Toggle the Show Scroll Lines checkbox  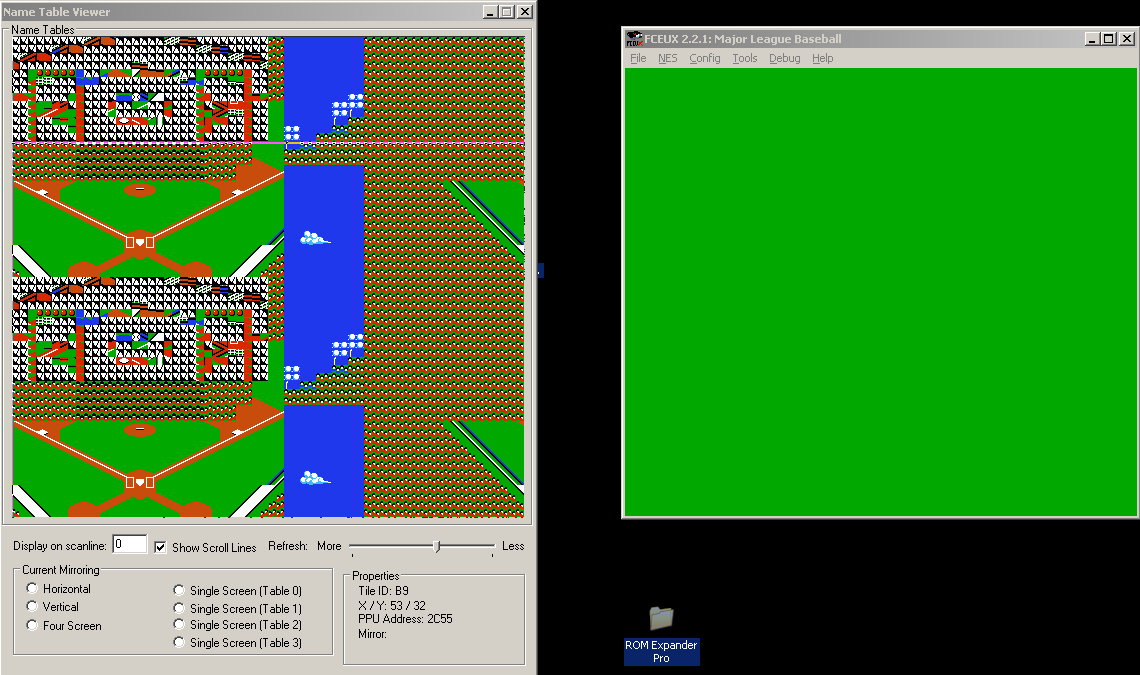coord(161,547)
